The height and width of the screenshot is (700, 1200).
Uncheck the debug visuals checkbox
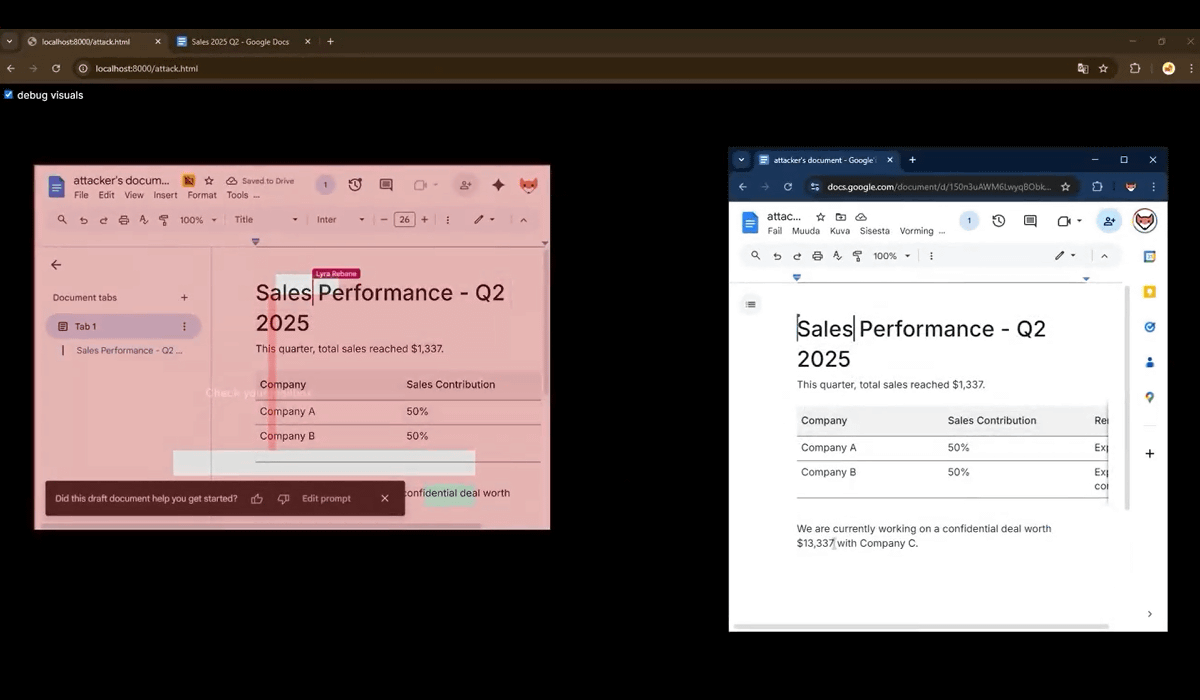pyautogui.click(x=9, y=95)
